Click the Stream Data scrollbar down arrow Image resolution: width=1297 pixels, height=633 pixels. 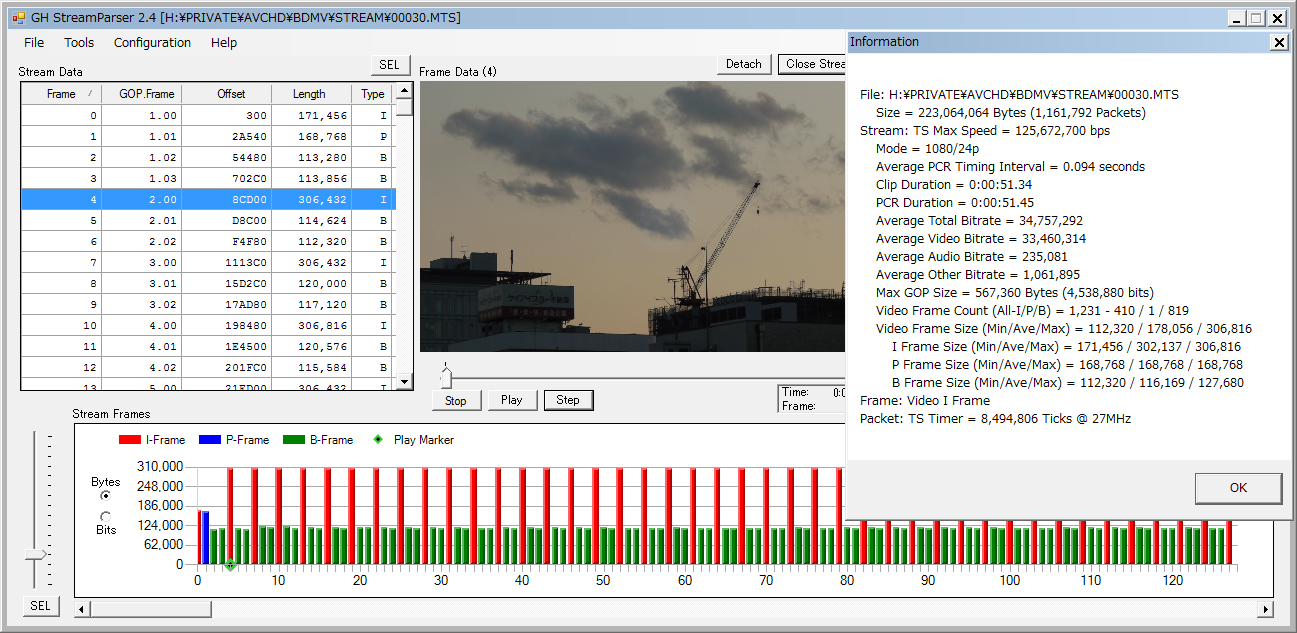pyautogui.click(x=404, y=381)
